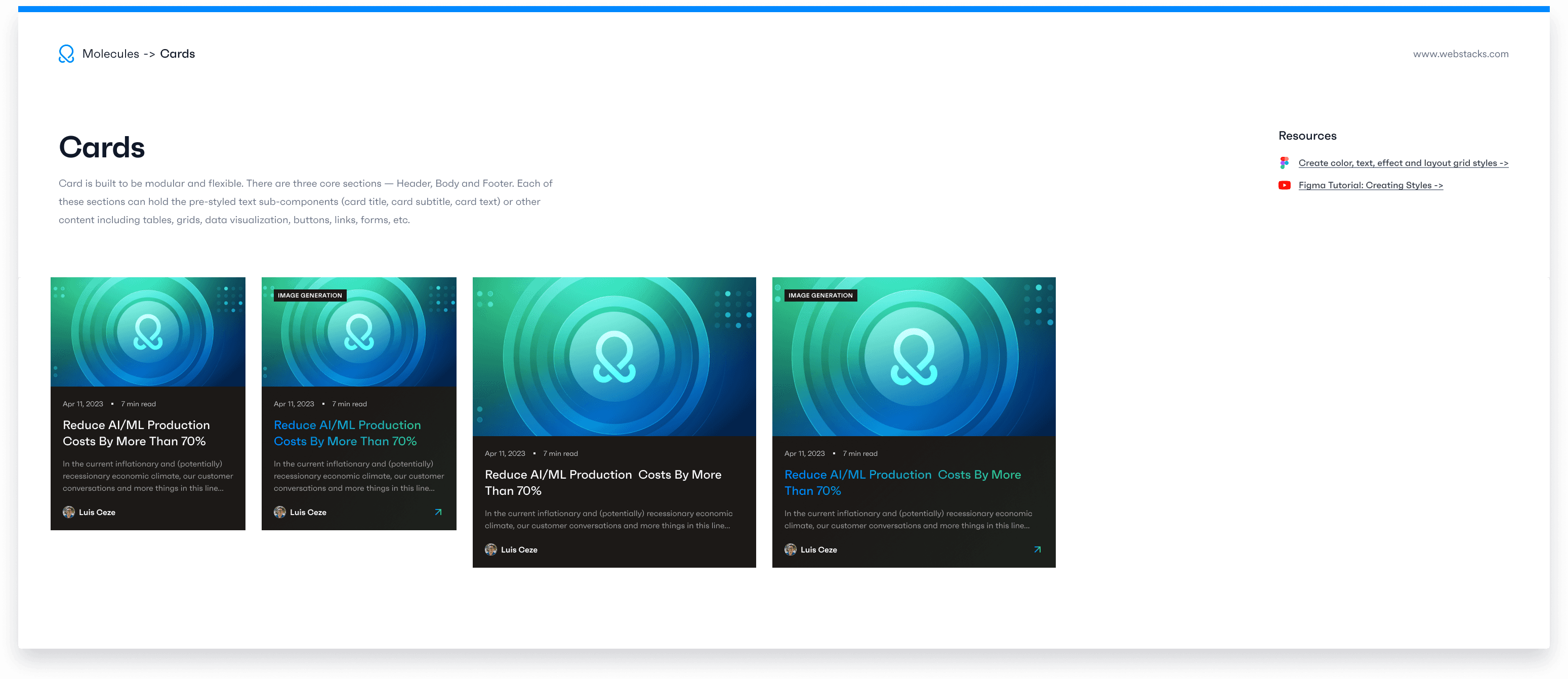Viewport: 1568px width, 679px height.
Task: Click the arrow icon on the second card
Action: (x=438, y=513)
